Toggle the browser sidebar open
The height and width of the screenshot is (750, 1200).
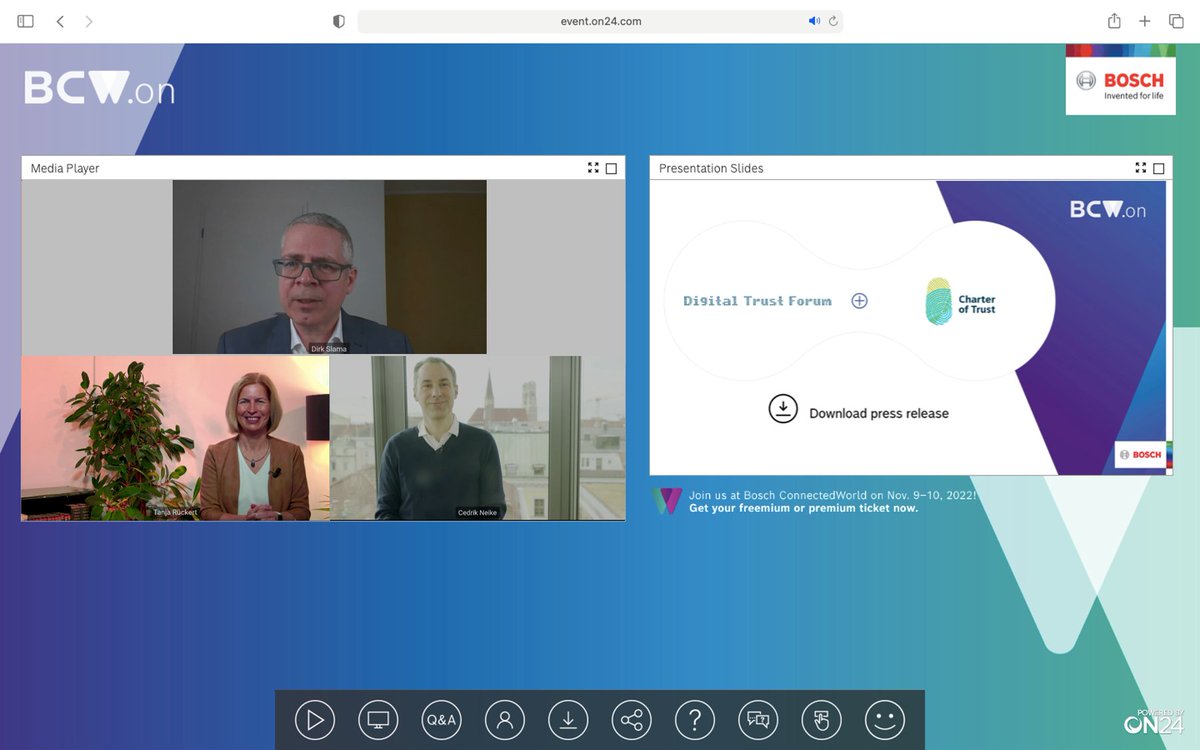[24, 20]
